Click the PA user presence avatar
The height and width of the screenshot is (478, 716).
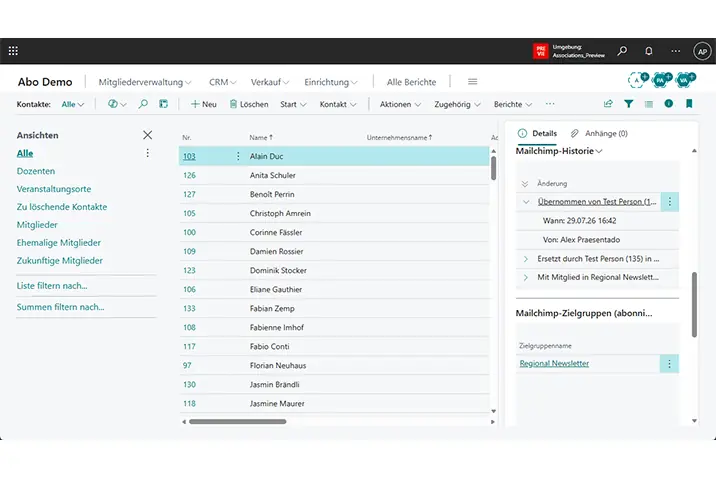[x=662, y=80]
